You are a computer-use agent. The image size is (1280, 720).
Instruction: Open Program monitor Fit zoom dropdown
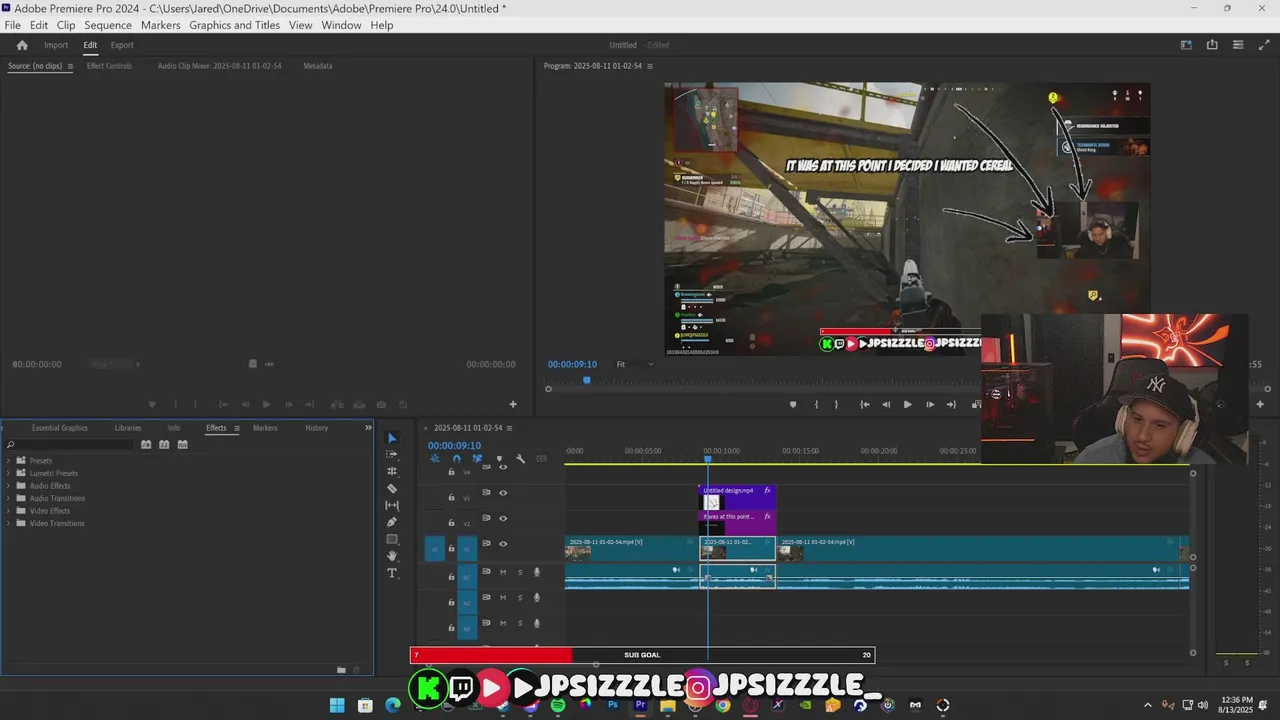coord(634,364)
